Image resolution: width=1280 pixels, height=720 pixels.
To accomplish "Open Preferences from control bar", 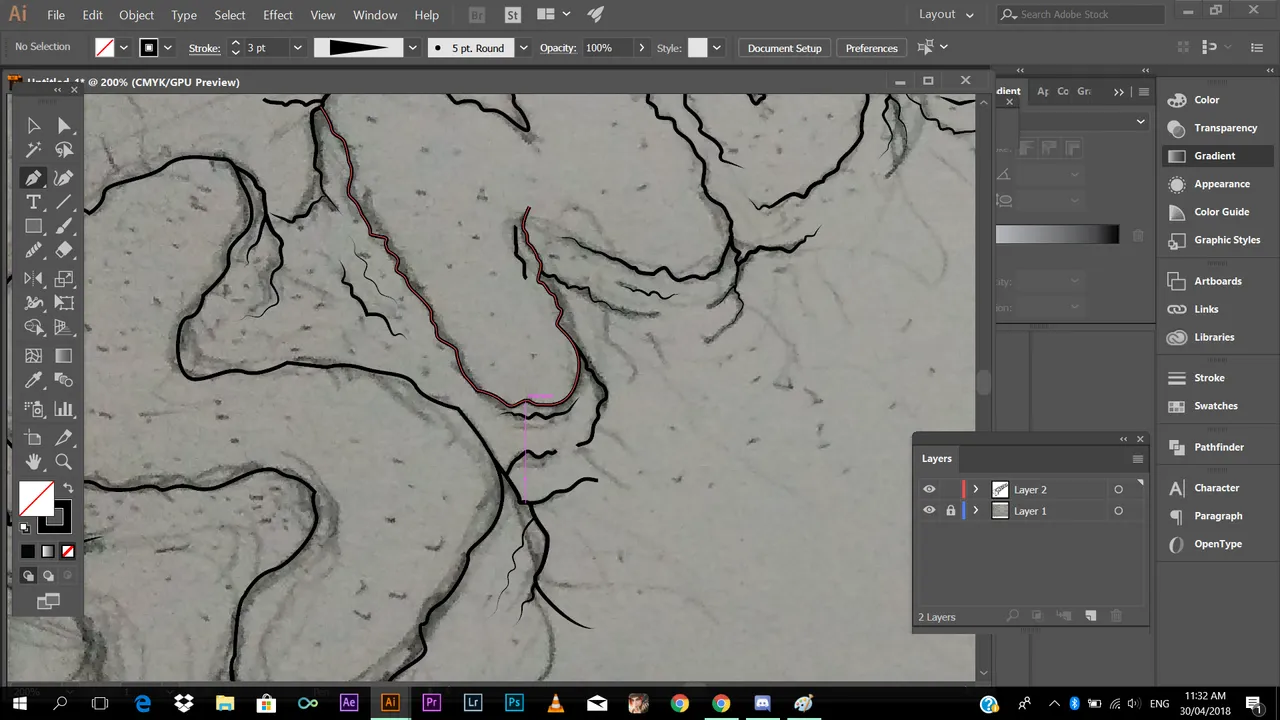I will (x=872, y=48).
